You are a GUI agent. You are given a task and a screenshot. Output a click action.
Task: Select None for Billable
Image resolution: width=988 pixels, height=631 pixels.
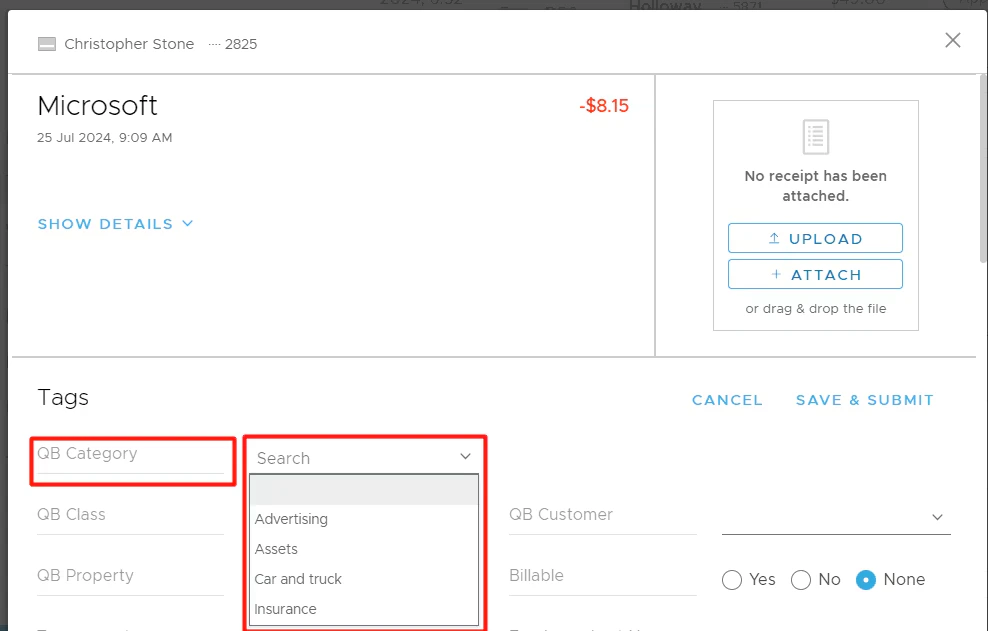click(x=866, y=579)
